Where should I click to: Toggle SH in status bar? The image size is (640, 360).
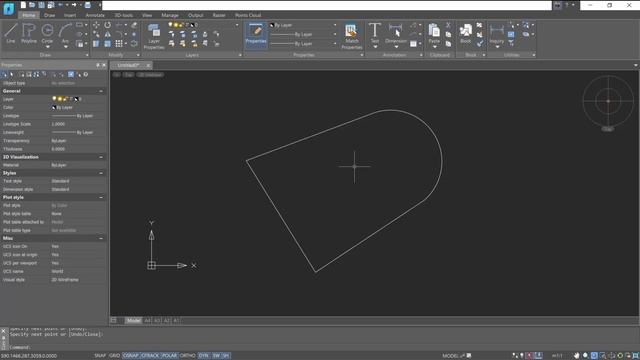pyautogui.click(x=226, y=356)
